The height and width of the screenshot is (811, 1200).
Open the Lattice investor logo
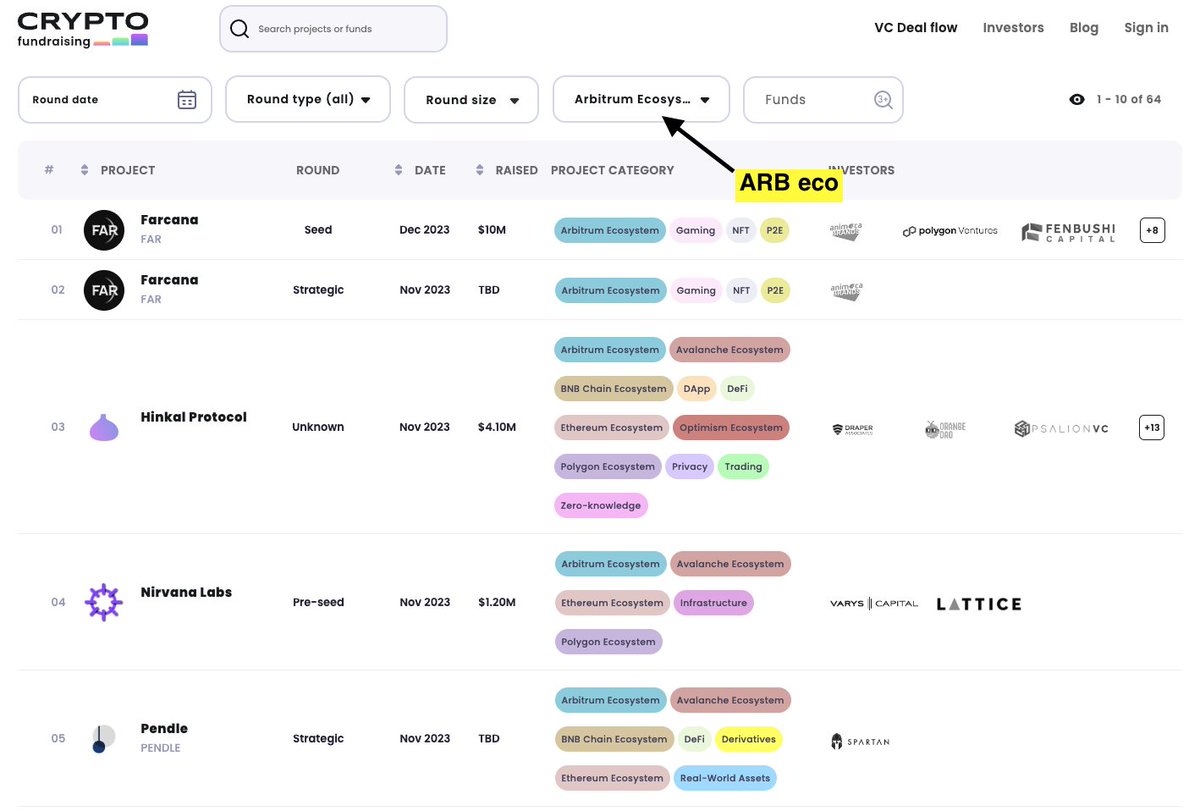click(979, 604)
